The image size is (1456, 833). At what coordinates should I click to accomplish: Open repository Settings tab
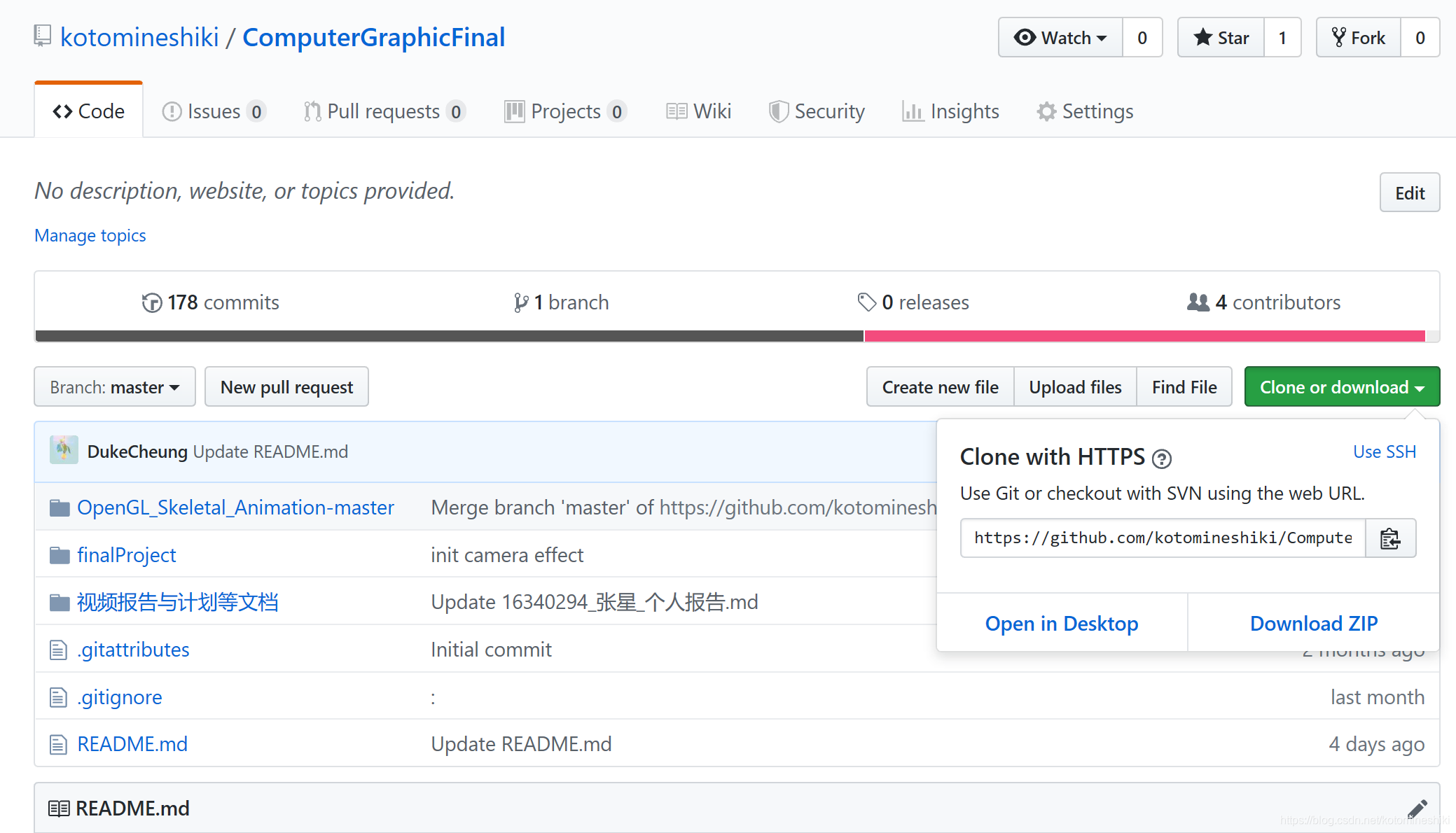pyautogui.click(x=1085, y=111)
